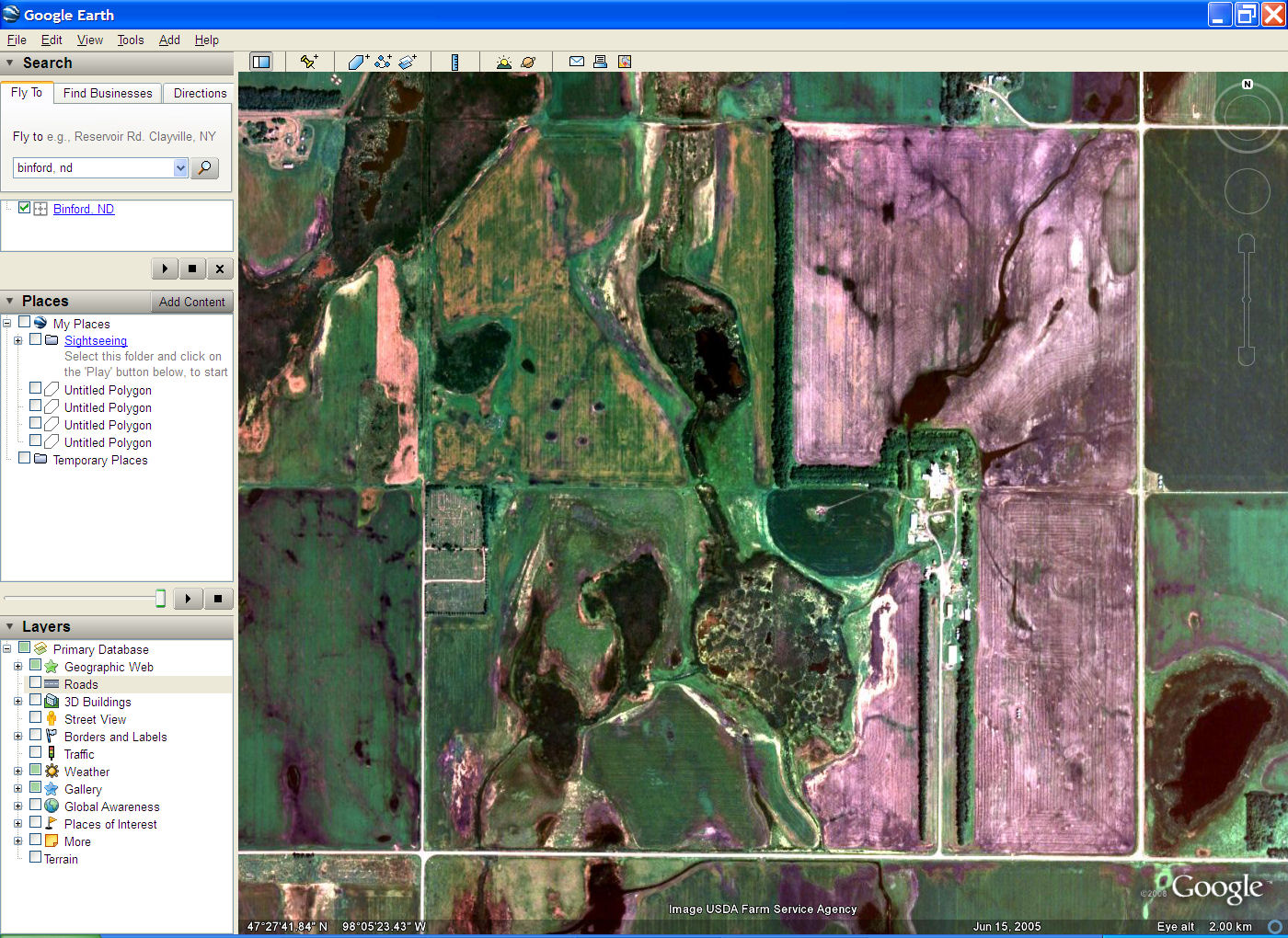Add a path toolbar icon
The image size is (1288, 938).
coord(383,62)
